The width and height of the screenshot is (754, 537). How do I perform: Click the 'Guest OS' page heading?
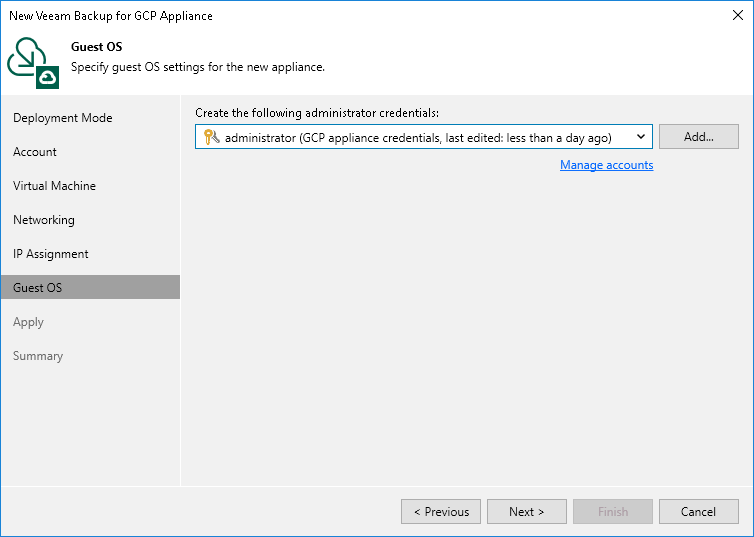coord(97,47)
